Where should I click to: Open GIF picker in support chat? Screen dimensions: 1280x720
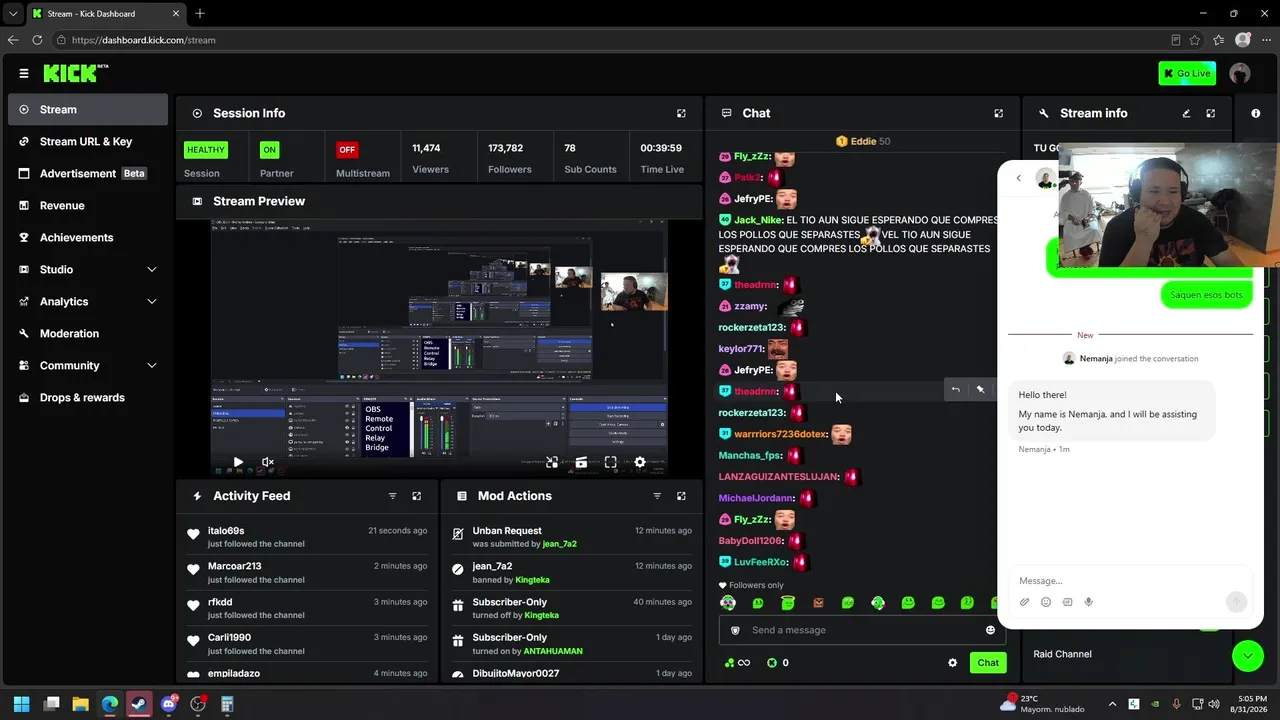pos(1067,602)
